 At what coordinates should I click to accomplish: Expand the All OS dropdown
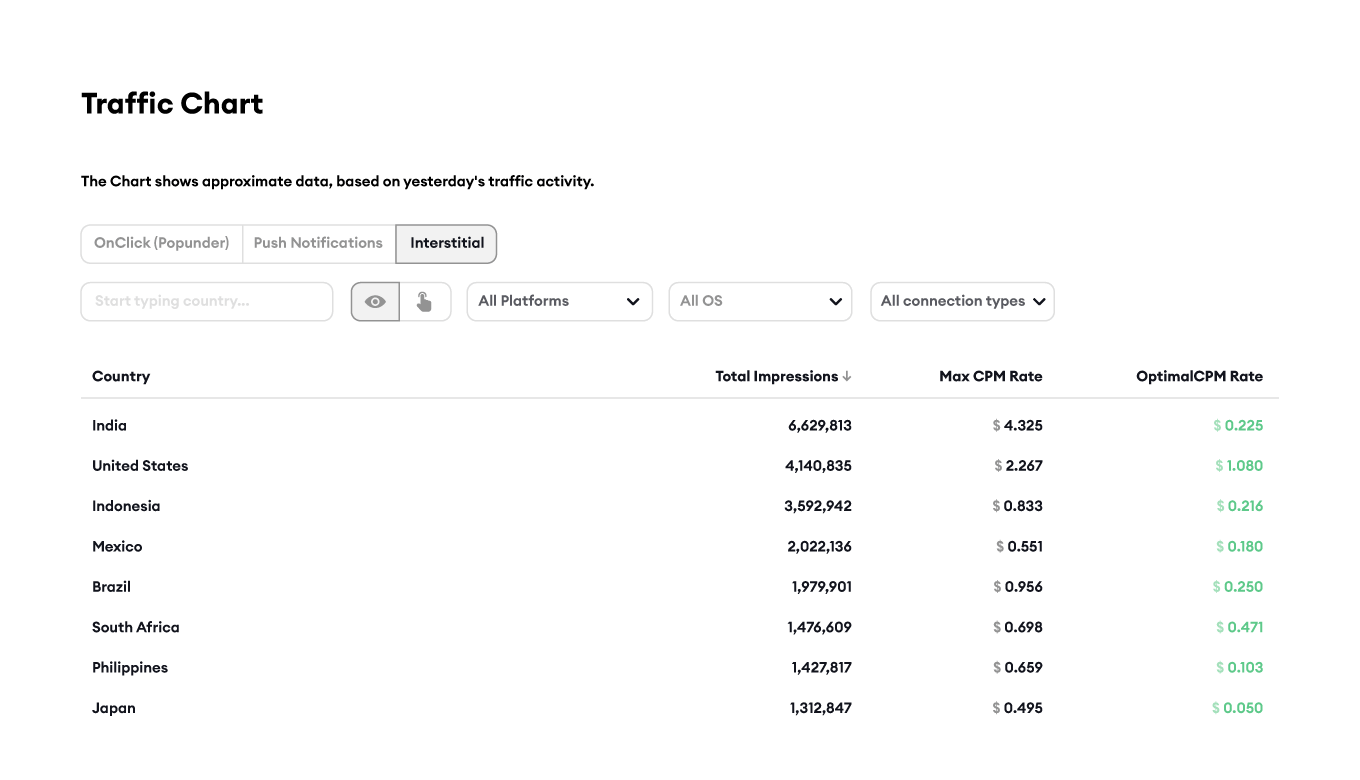click(759, 302)
